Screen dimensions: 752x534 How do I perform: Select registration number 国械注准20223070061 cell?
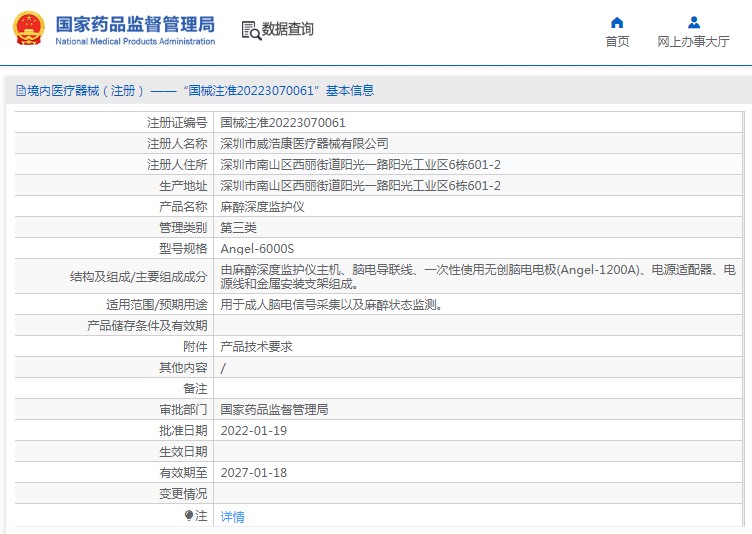pos(283,123)
